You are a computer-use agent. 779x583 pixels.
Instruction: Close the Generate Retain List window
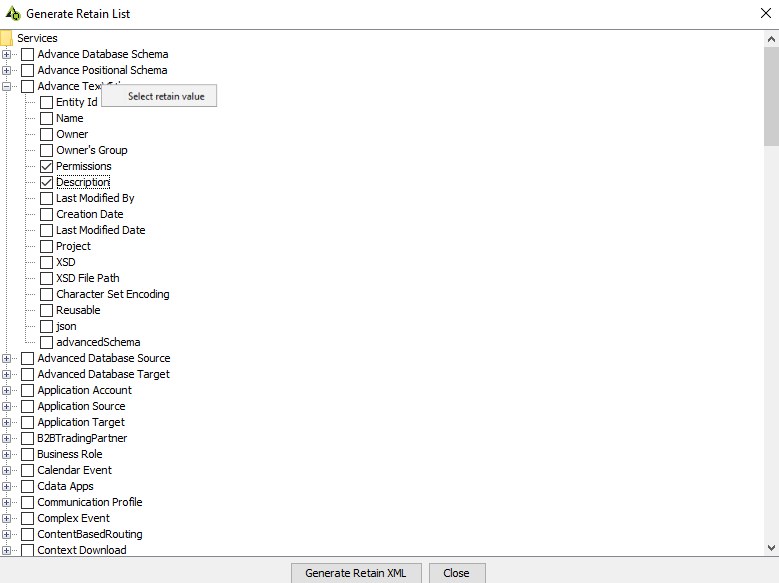[x=765, y=13]
